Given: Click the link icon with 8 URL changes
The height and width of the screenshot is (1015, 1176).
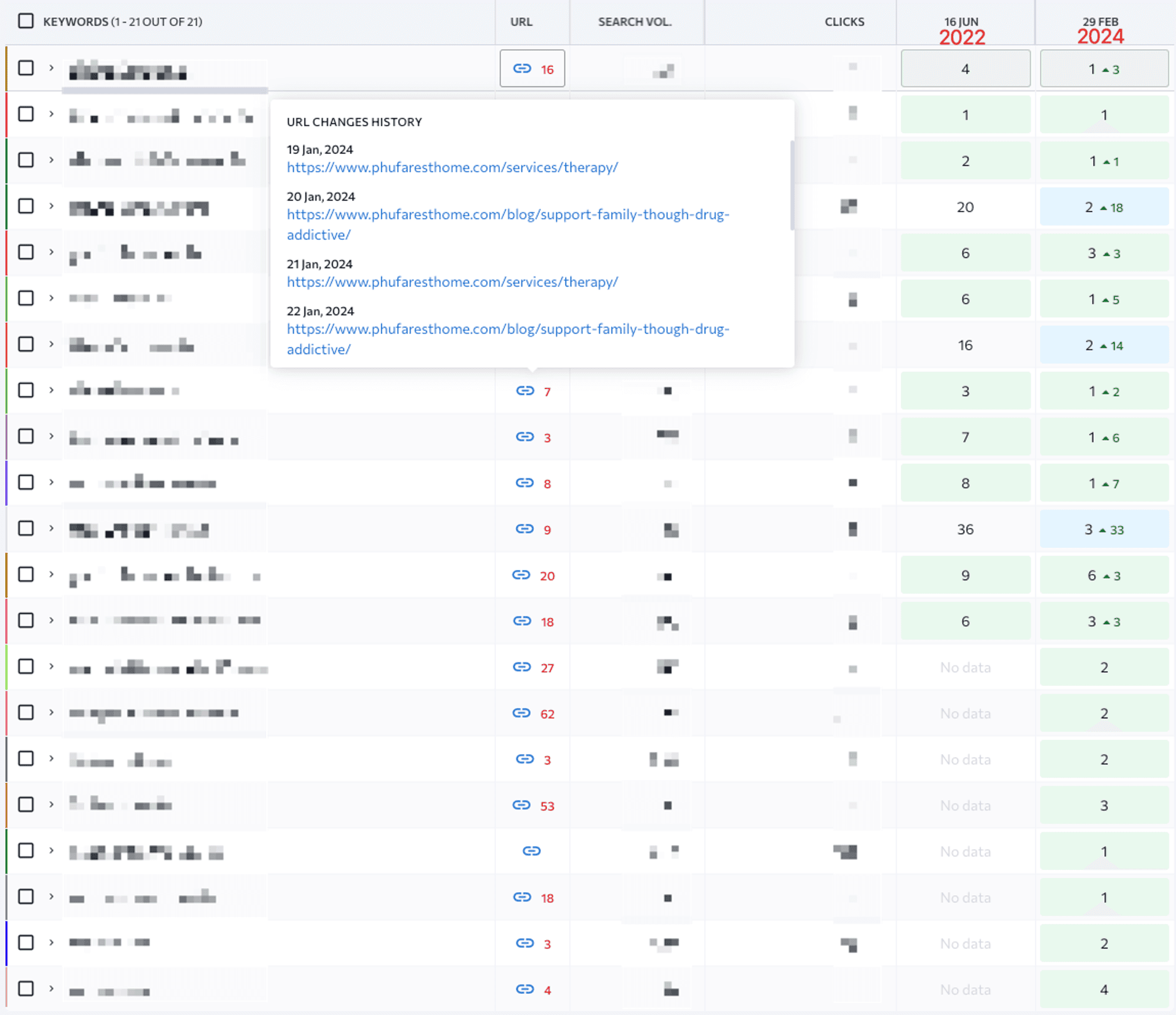Looking at the screenshot, I should (524, 483).
